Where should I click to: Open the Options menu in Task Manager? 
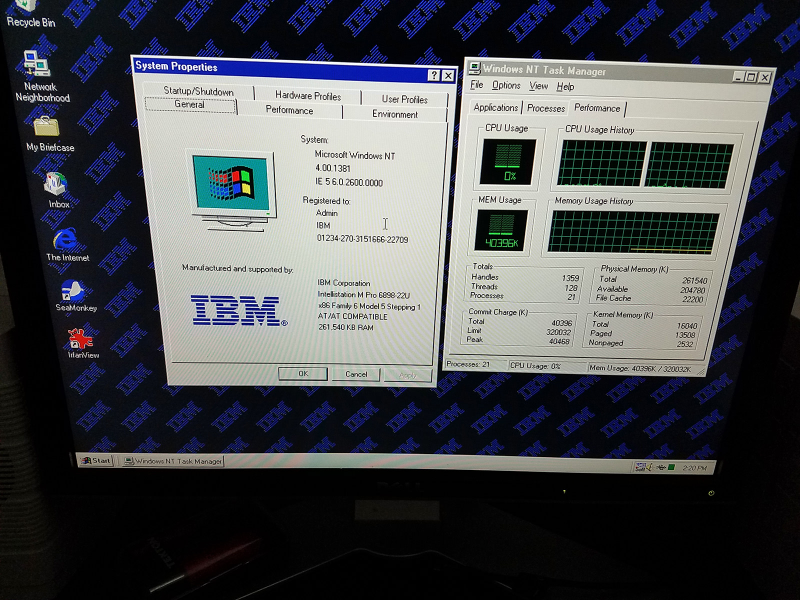coord(506,85)
